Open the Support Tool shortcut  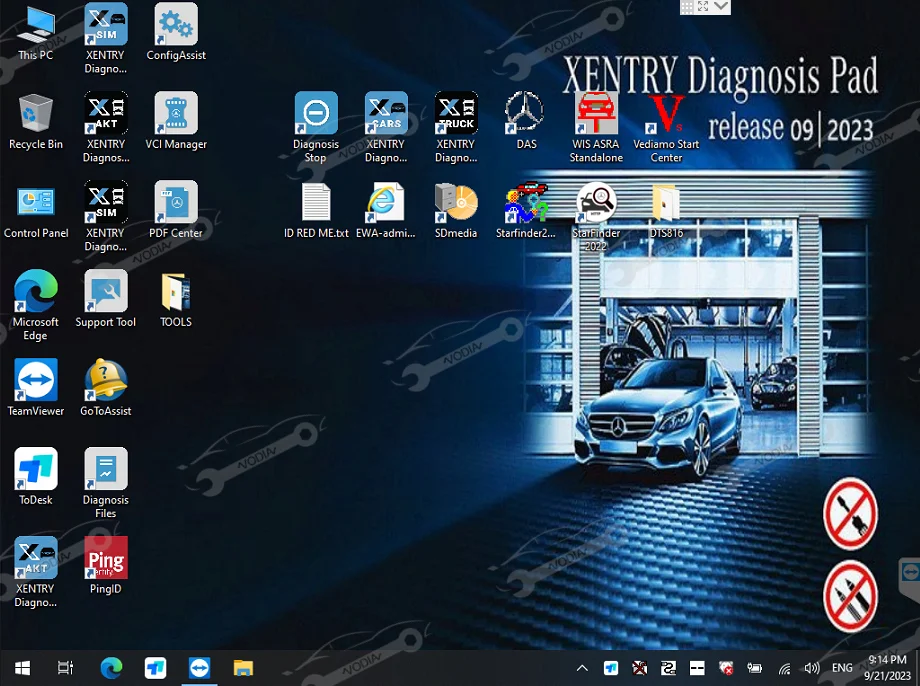[106, 299]
